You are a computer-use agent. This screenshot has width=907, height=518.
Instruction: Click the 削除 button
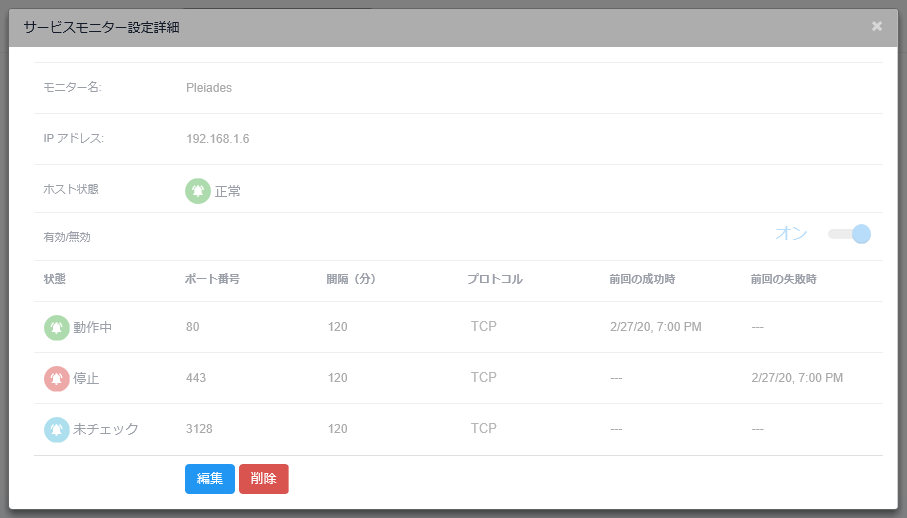[x=264, y=479]
